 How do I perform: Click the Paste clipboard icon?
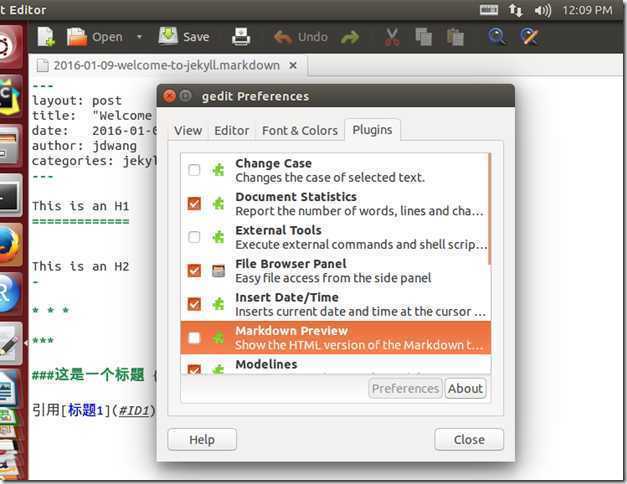click(x=455, y=37)
